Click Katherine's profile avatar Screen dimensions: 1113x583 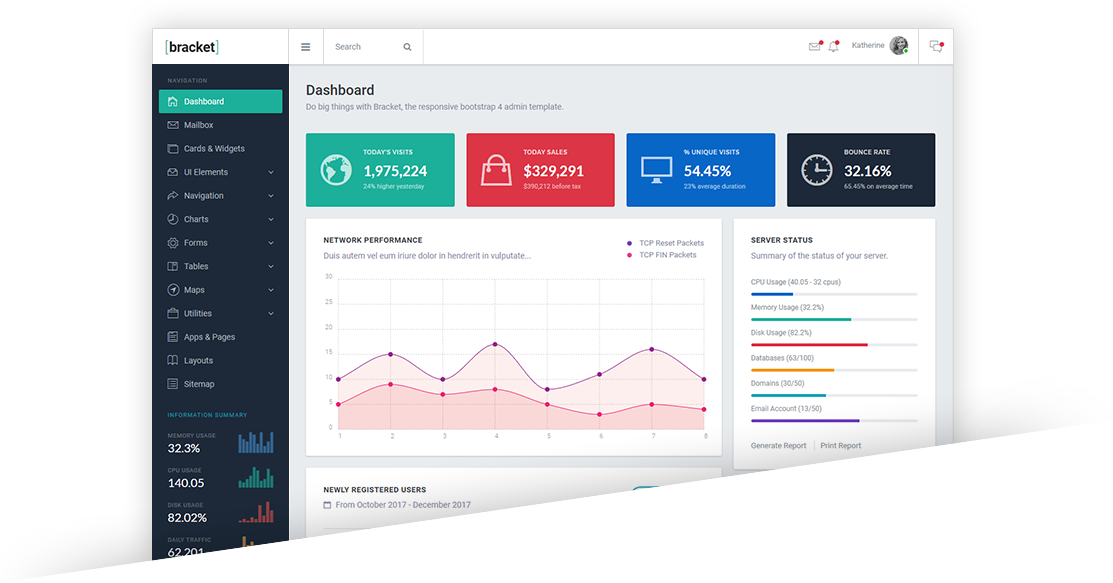pyautogui.click(x=898, y=46)
